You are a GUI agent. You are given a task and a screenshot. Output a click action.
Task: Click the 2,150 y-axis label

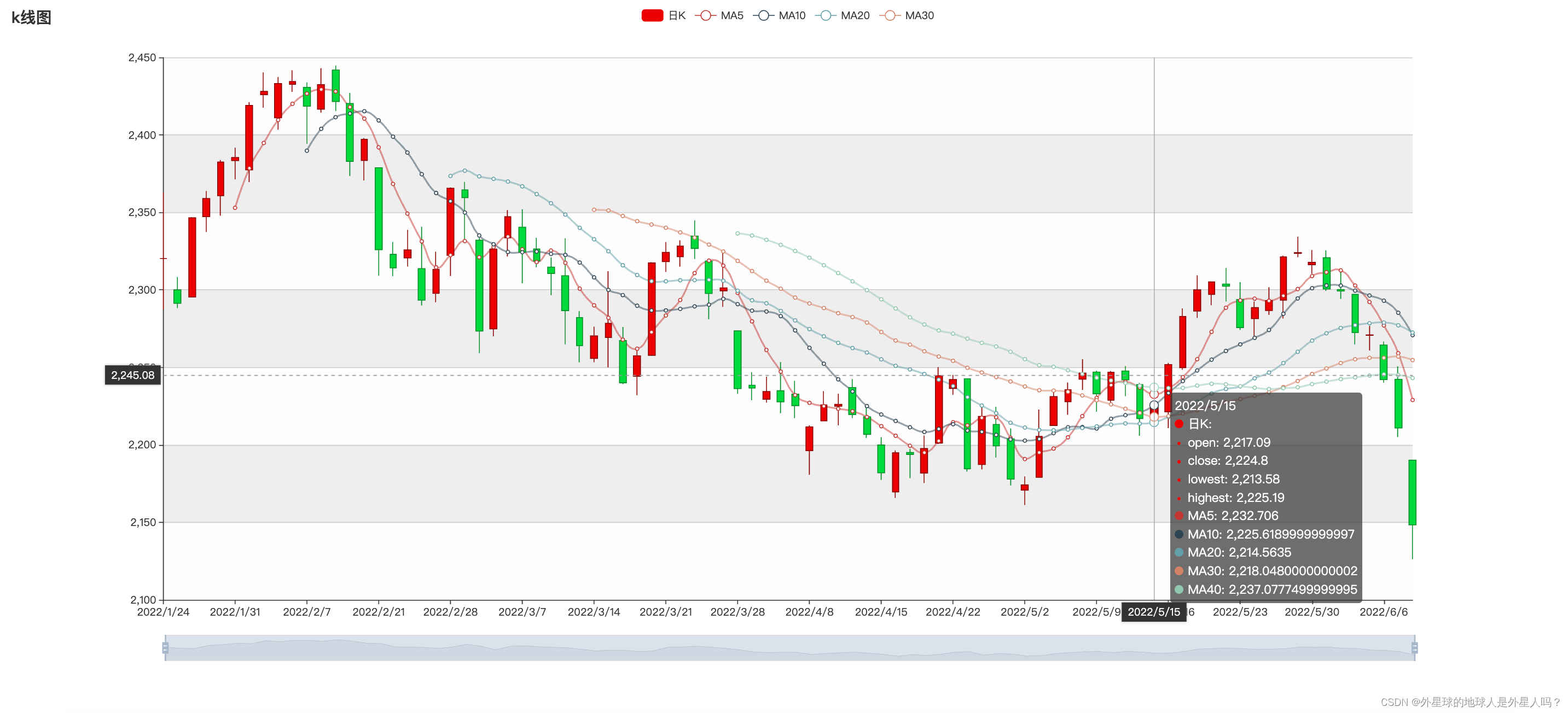(142, 523)
